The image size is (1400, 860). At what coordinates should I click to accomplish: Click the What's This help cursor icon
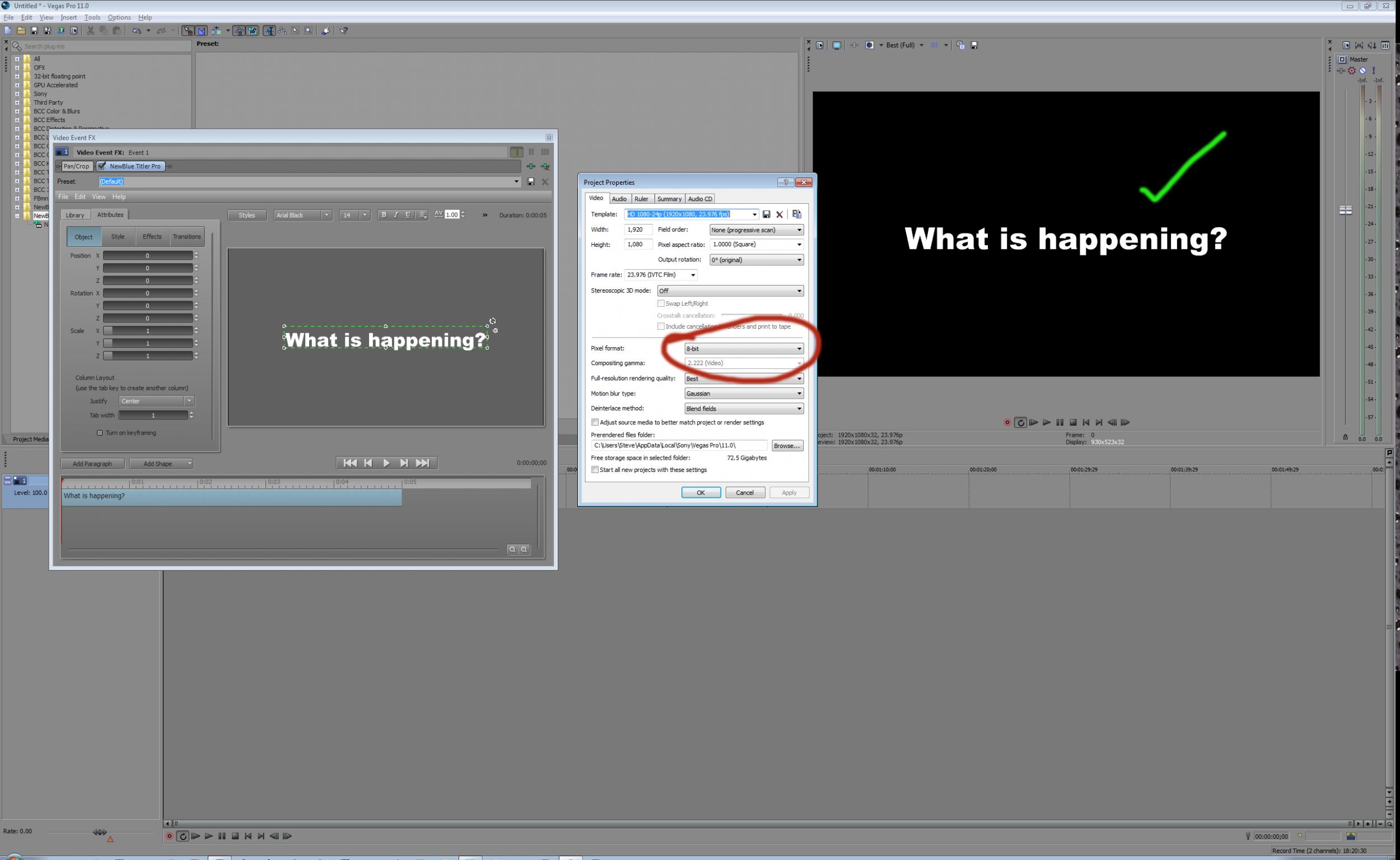point(344,31)
